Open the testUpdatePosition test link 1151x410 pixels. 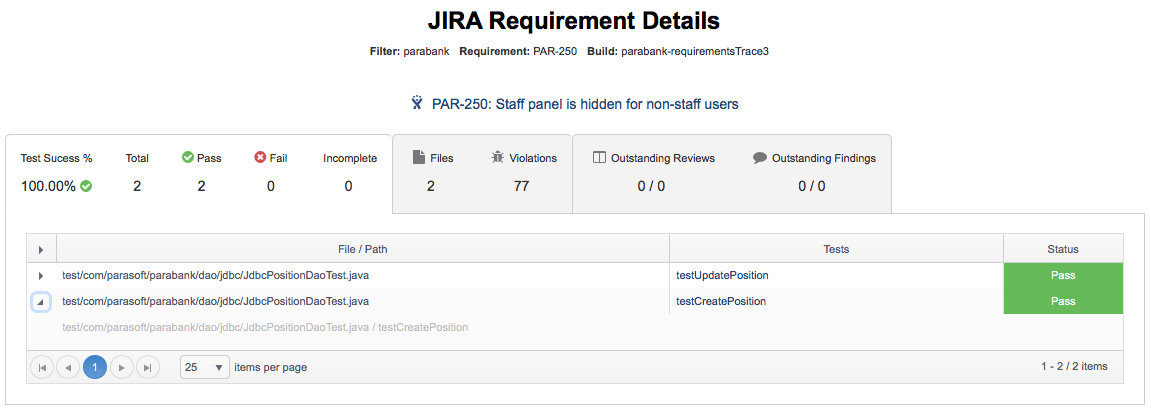click(722, 275)
